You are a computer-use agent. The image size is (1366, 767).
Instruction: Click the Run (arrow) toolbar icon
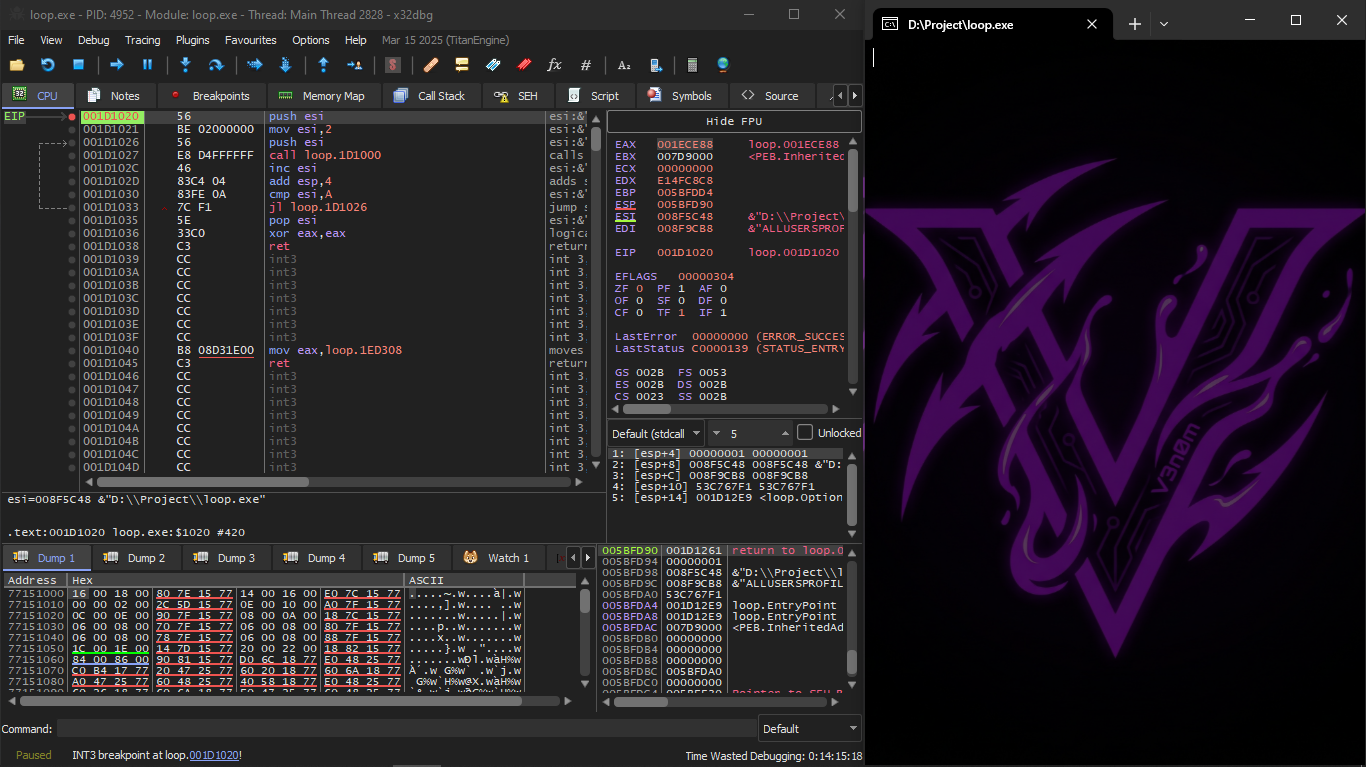coord(117,65)
